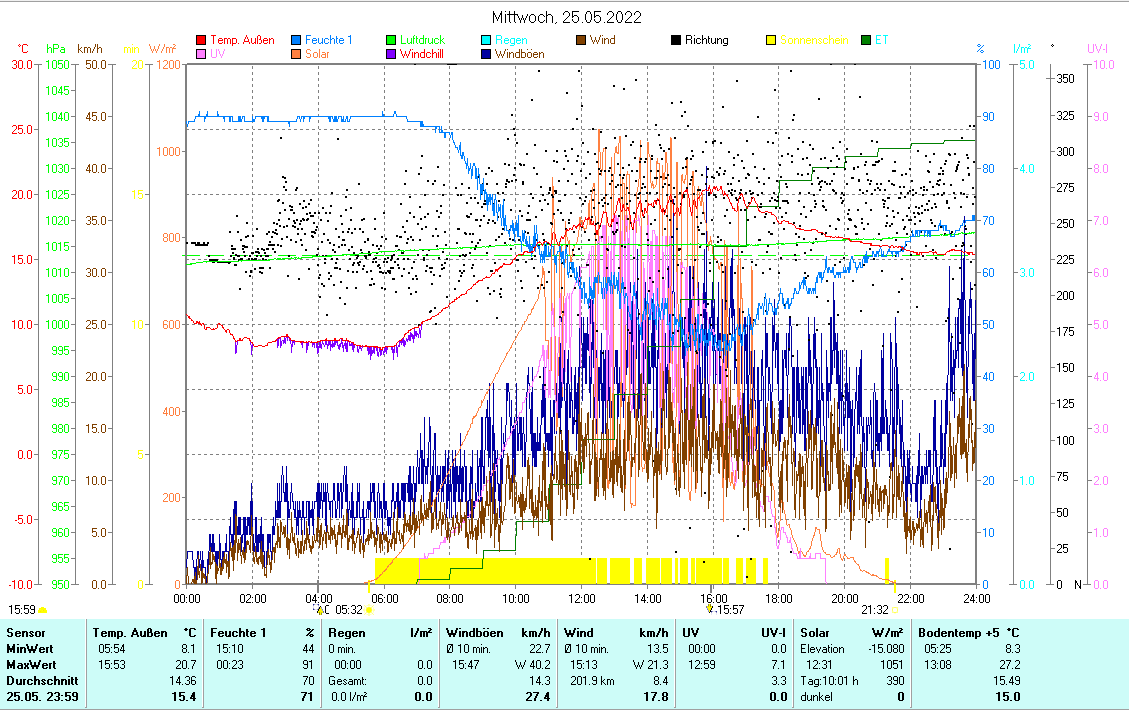
Task: Click the green Luftdruck legend square
Action: 392,41
